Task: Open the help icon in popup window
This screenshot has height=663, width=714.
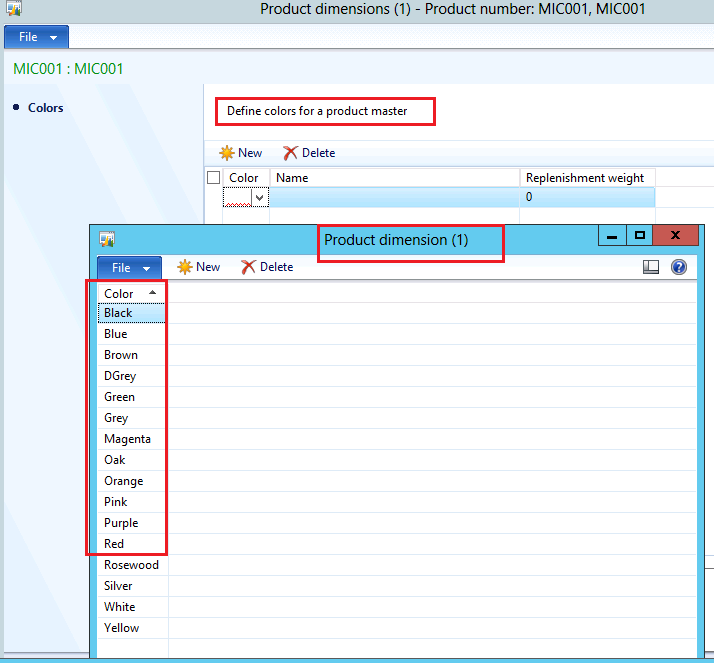Action: pos(678,267)
